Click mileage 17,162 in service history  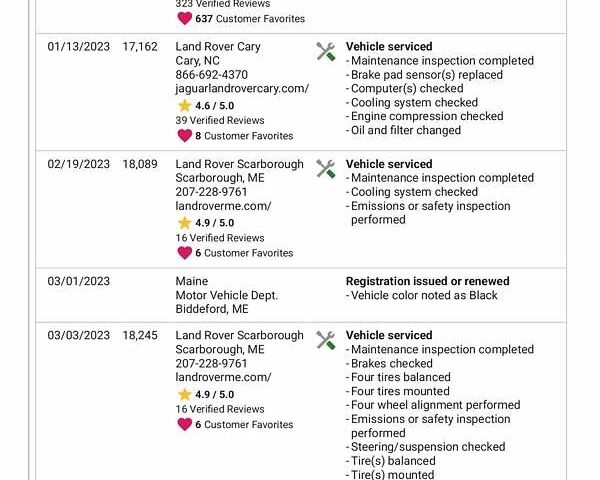(x=140, y=47)
